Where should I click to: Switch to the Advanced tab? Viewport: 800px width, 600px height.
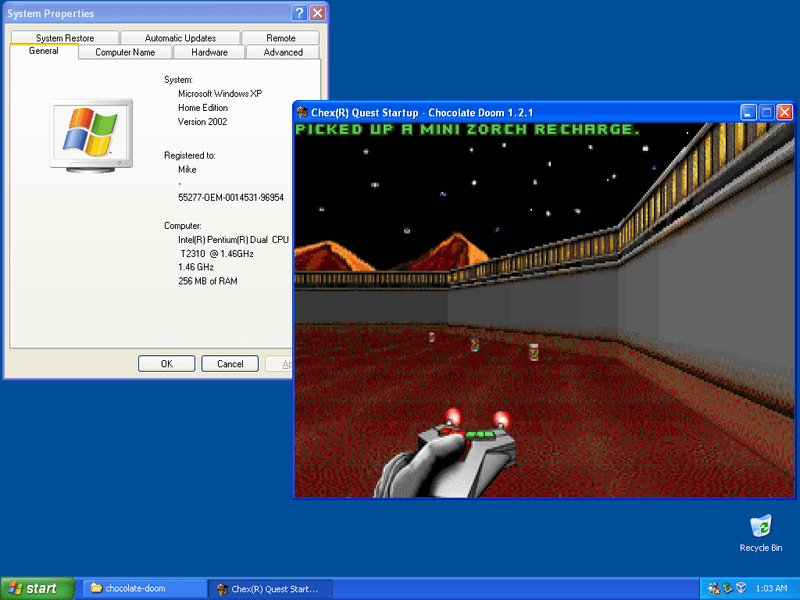pyautogui.click(x=283, y=52)
